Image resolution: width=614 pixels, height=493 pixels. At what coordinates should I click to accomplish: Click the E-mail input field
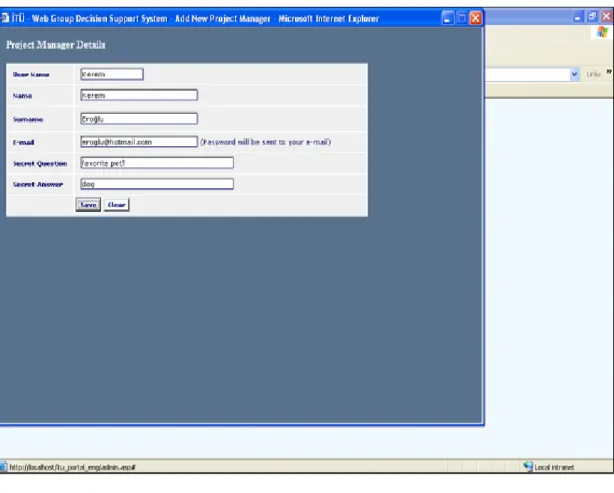pyautogui.click(x=139, y=142)
